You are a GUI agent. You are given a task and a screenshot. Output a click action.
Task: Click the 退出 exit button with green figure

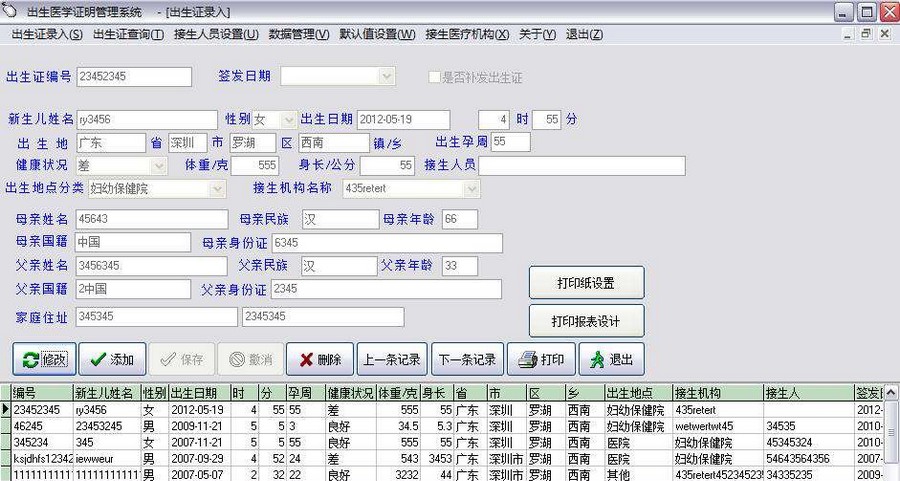coord(611,359)
